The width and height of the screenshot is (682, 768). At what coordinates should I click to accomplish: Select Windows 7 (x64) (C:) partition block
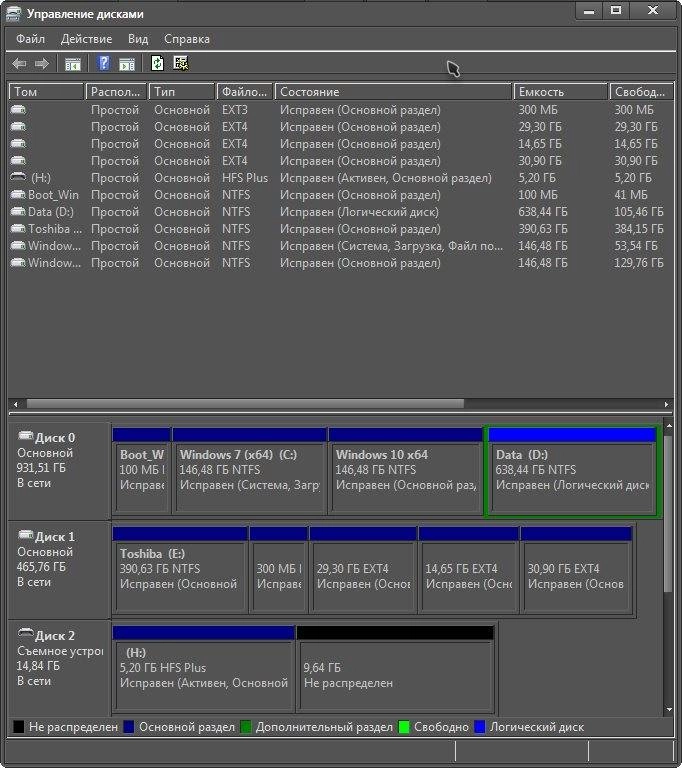click(x=249, y=471)
